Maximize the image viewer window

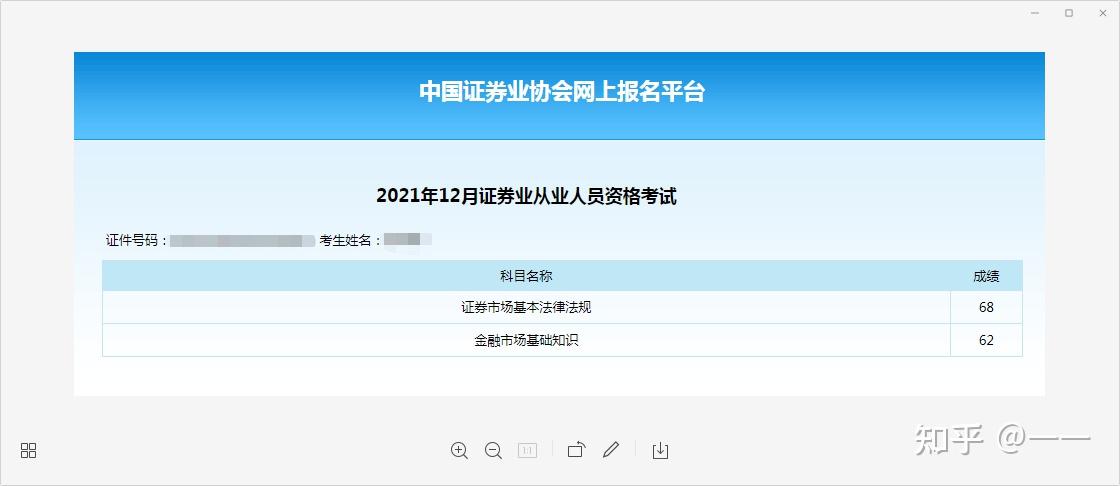click(1069, 13)
